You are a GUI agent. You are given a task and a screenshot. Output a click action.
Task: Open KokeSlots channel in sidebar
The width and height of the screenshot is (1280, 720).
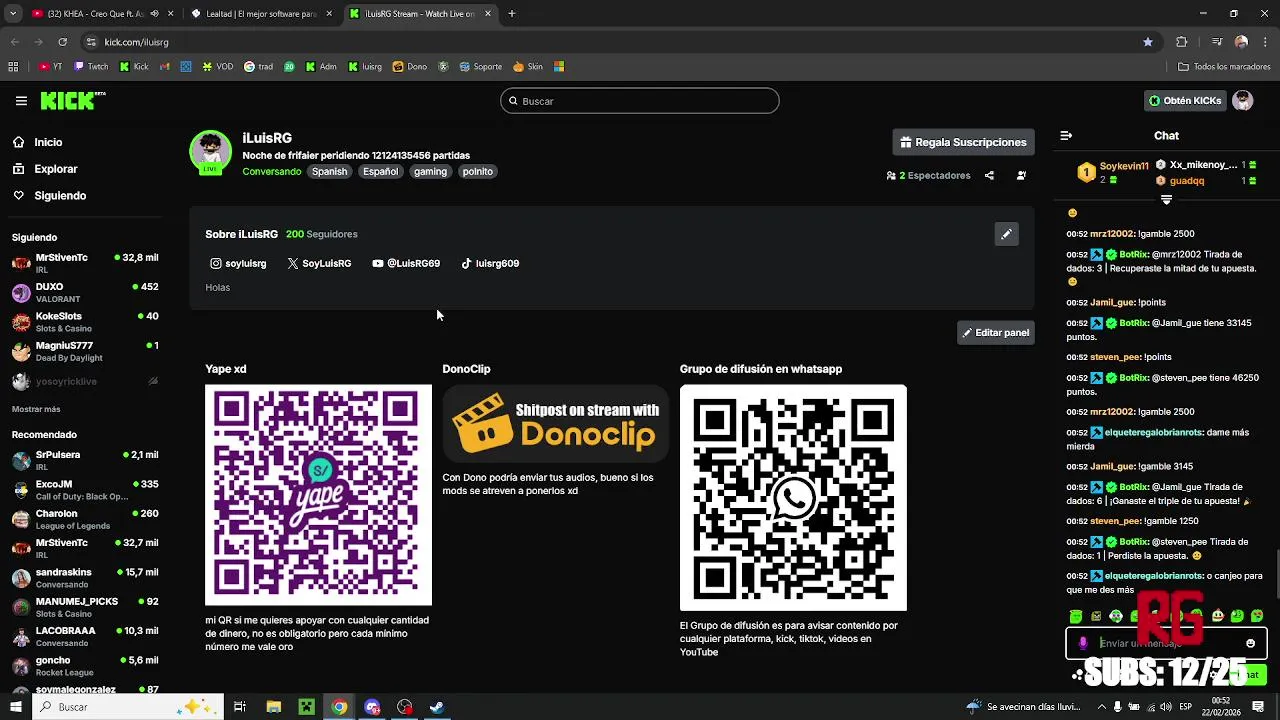point(85,322)
